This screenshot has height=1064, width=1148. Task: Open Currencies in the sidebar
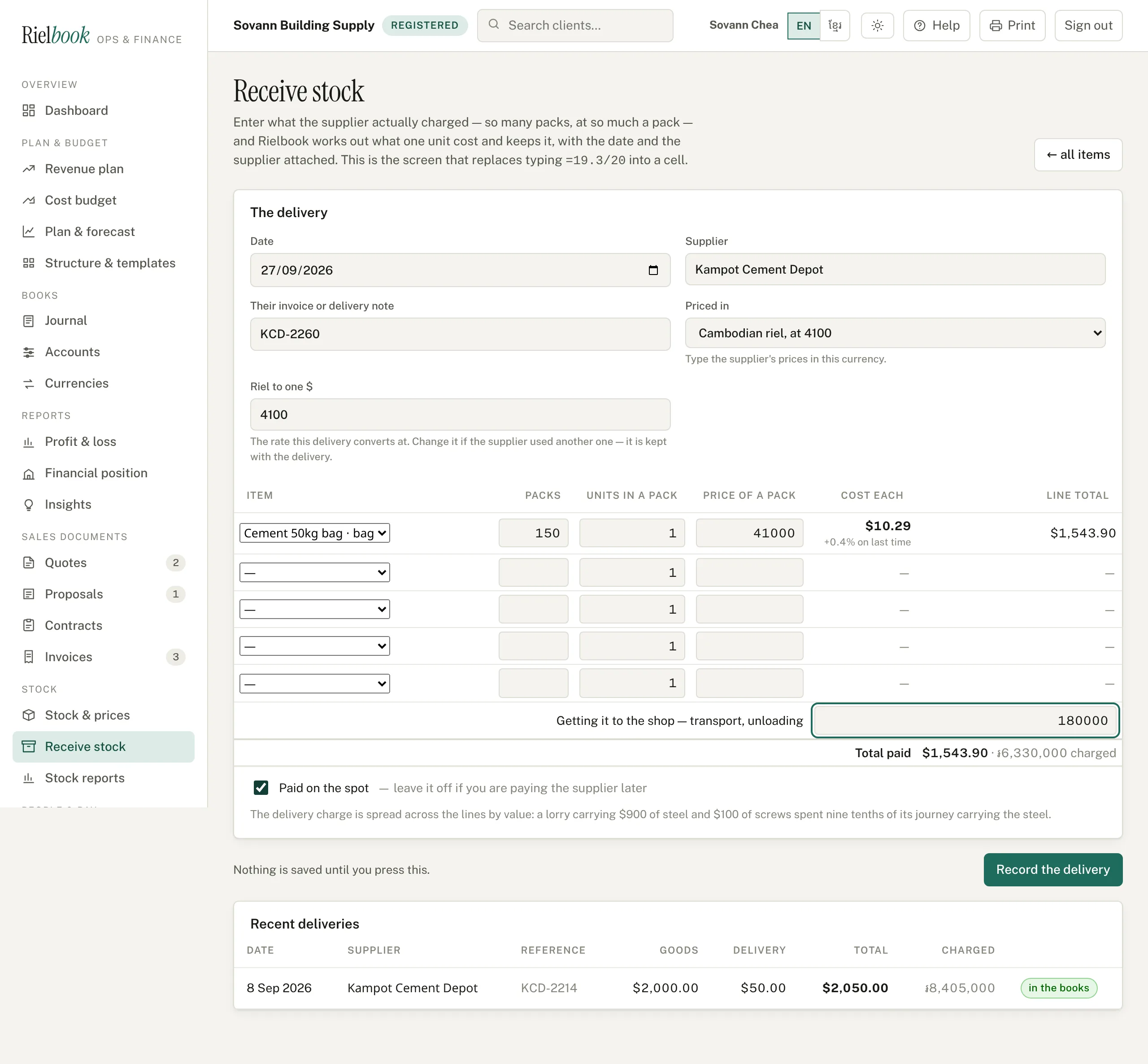104,384
